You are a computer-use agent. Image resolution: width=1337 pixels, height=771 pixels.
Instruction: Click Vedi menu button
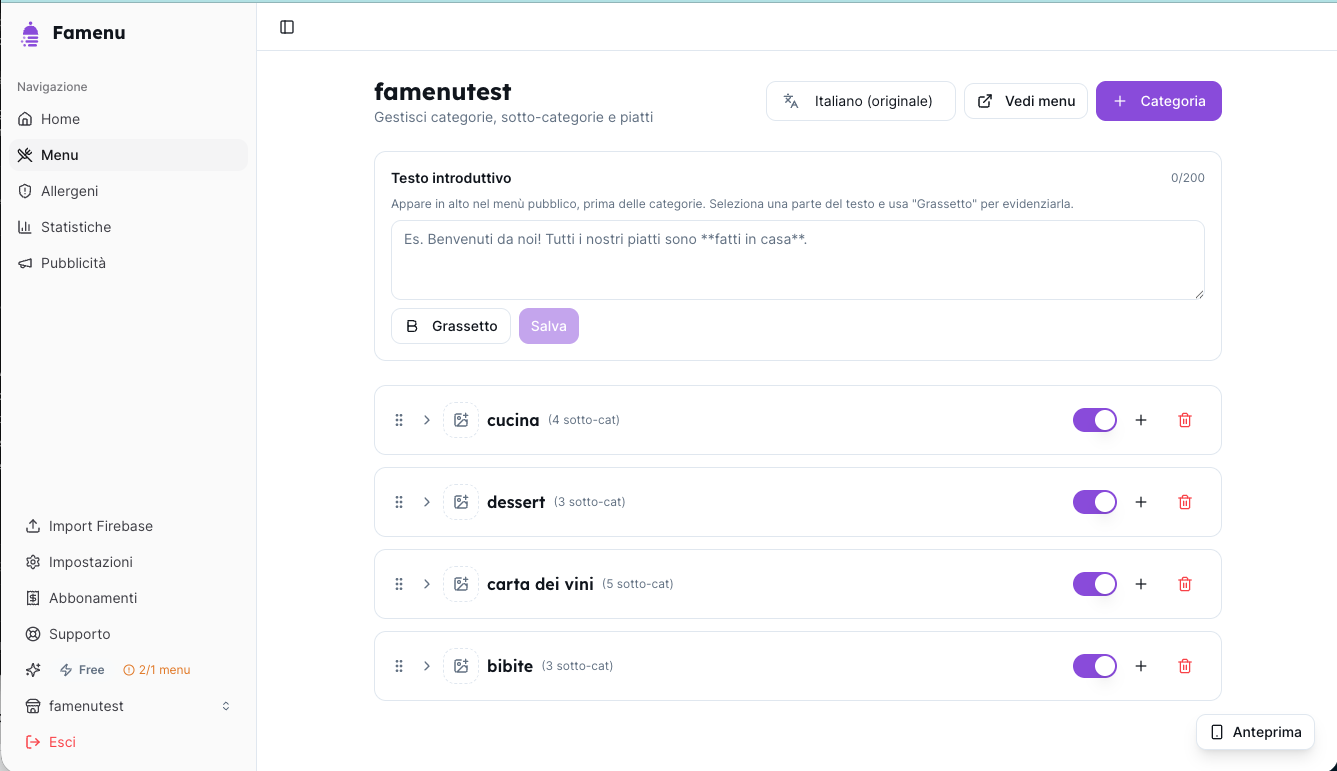tap(1026, 101)
